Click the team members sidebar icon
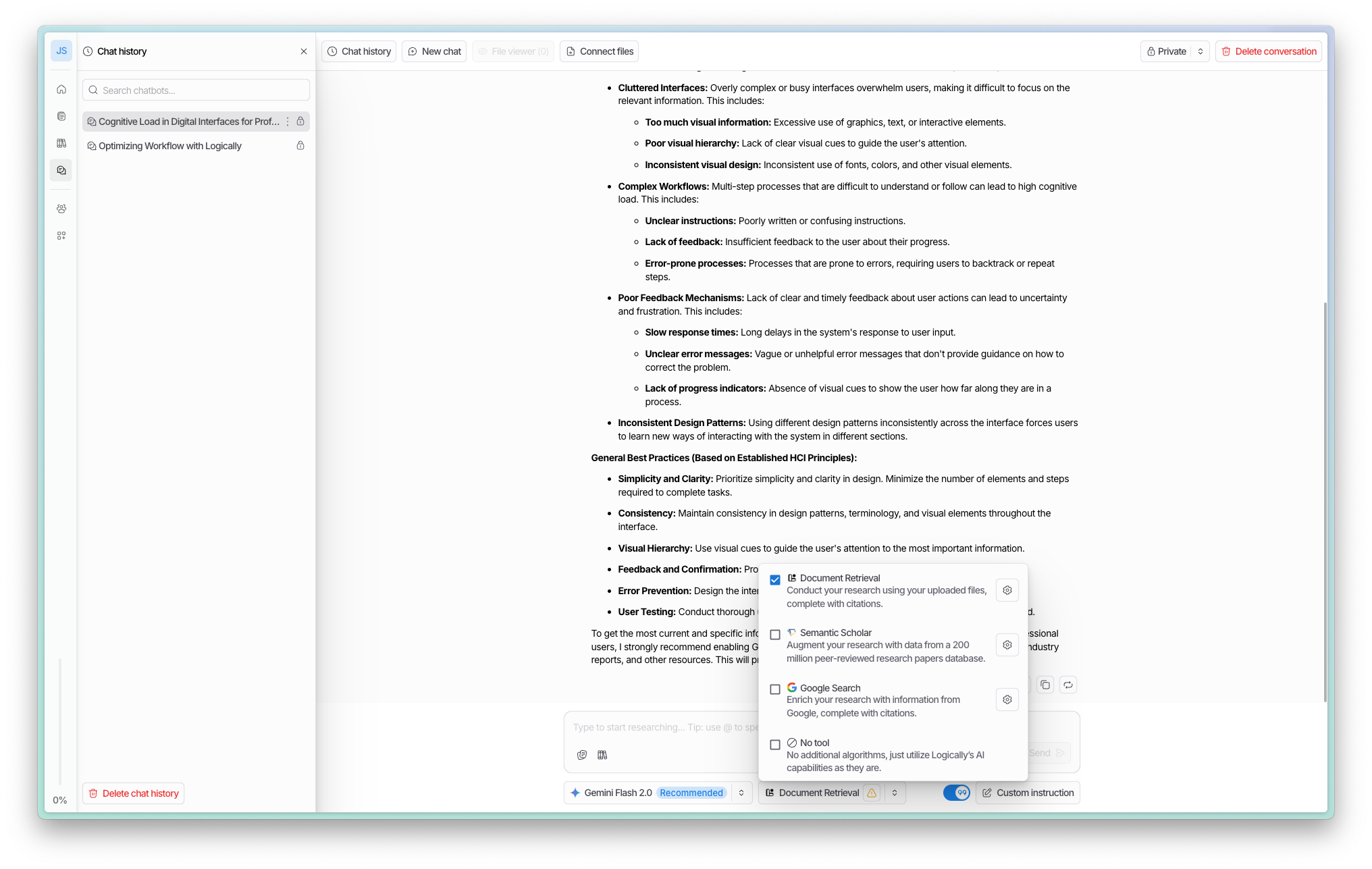The image size is (1372, 869). (61, 209)
